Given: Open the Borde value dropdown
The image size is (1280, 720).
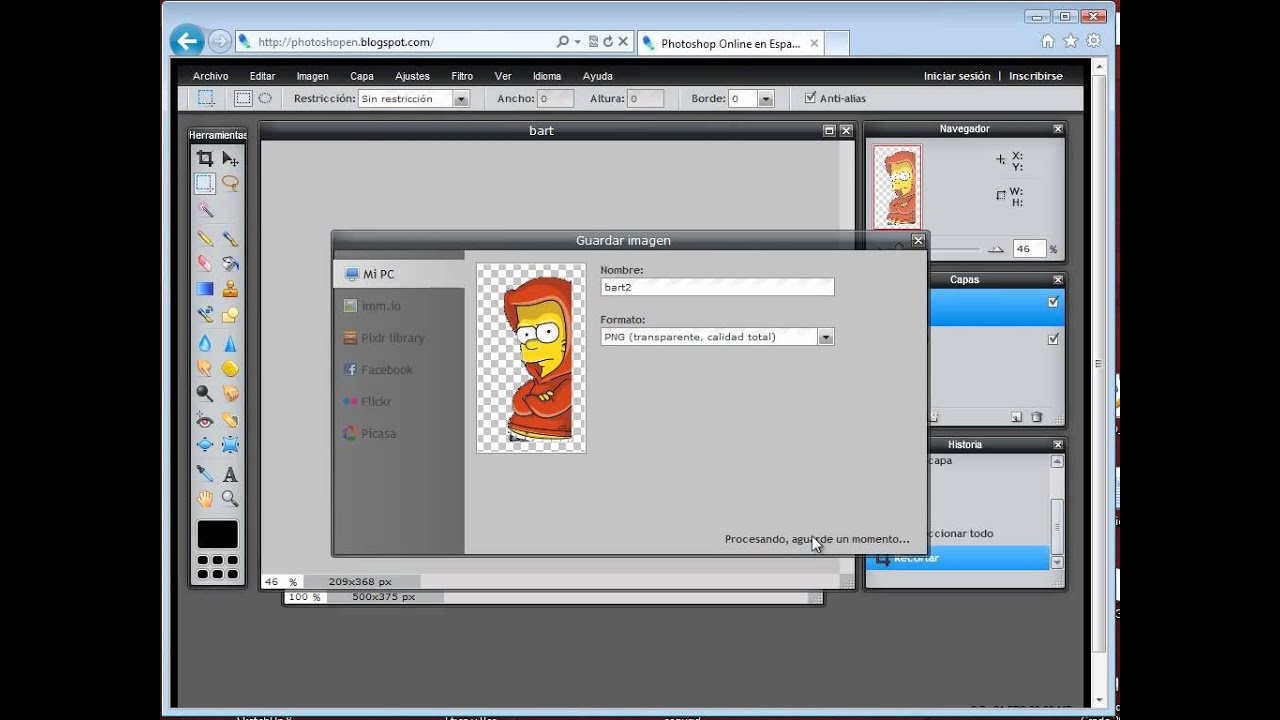Looking at the screenshot, I should (766, 99).
